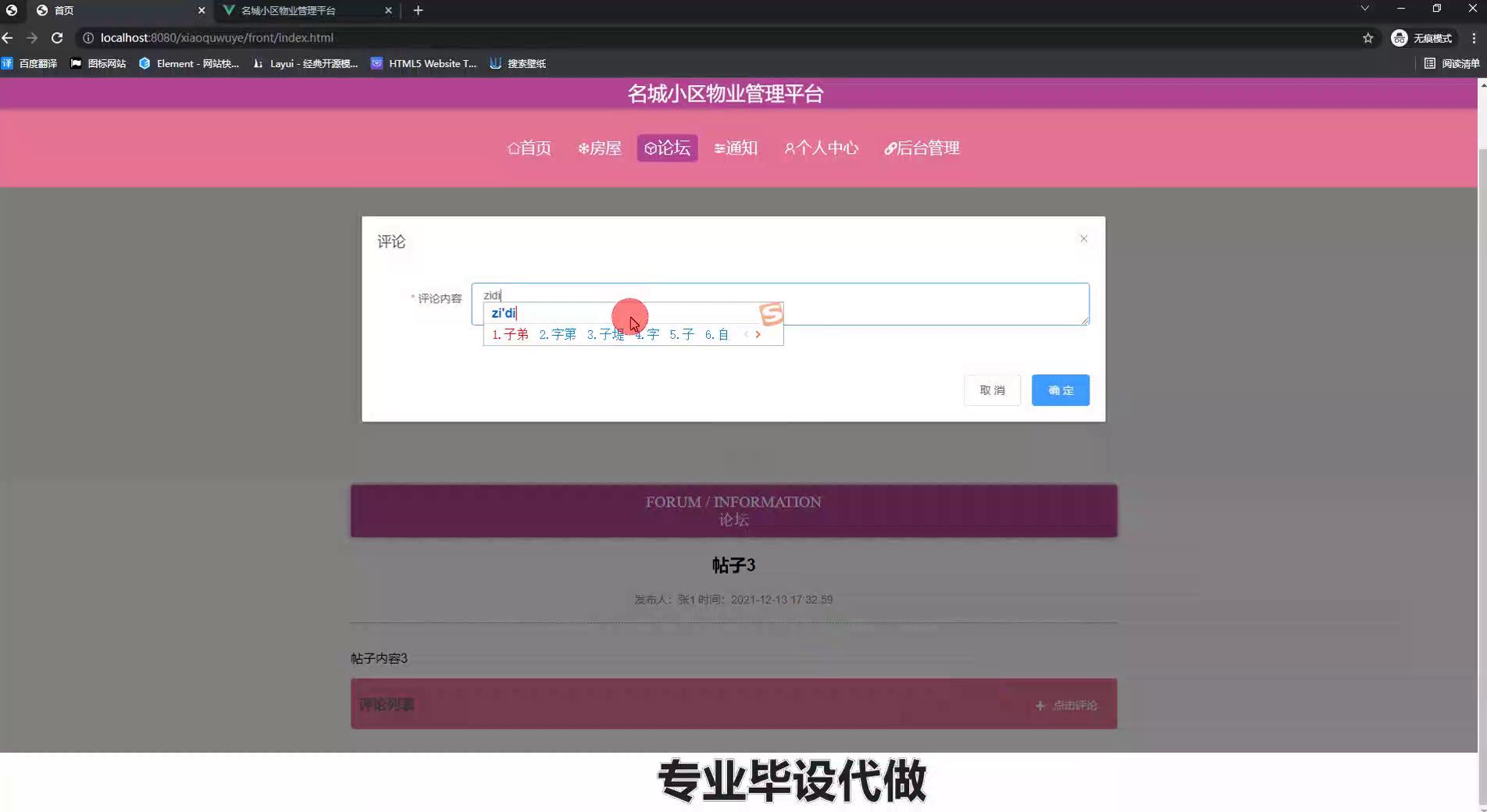Open the 阅读清单 reading list
Viewport: 1487px width, 812px height.
point(1452,63)
